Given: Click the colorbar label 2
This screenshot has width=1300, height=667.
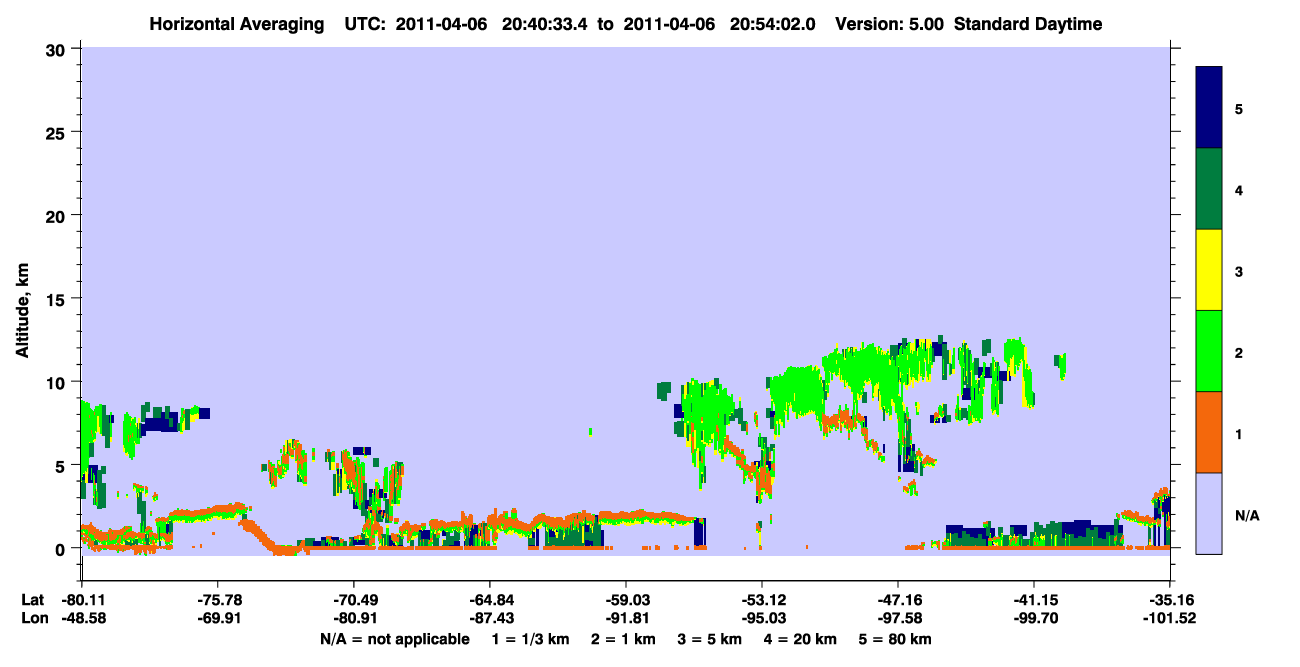Looking at the screenshot, I should 1239,352.
